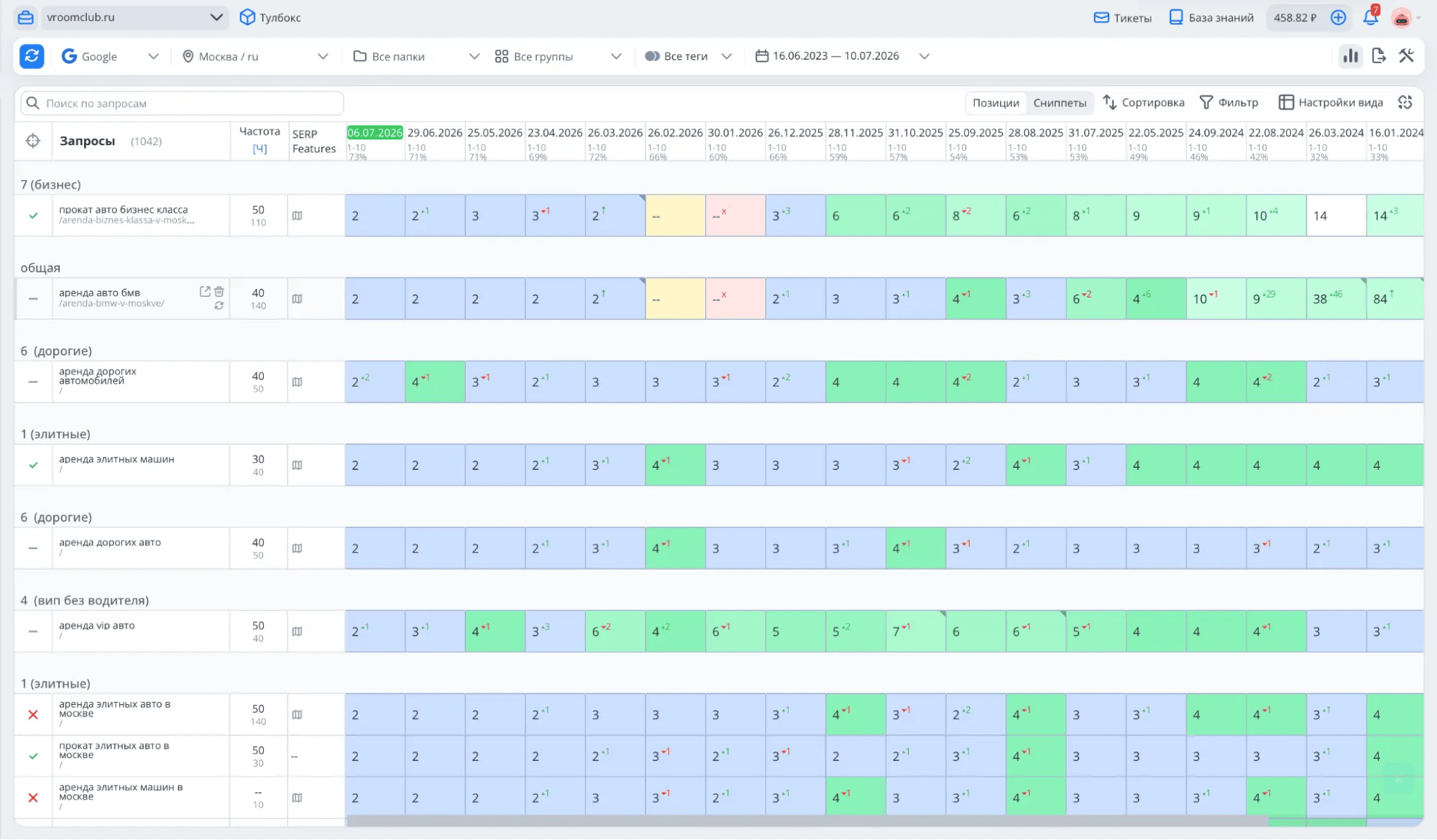This screenshot has height=840, width=1437.
Task: Open the Сортировка options
Action: click(x=1144, y=103)
